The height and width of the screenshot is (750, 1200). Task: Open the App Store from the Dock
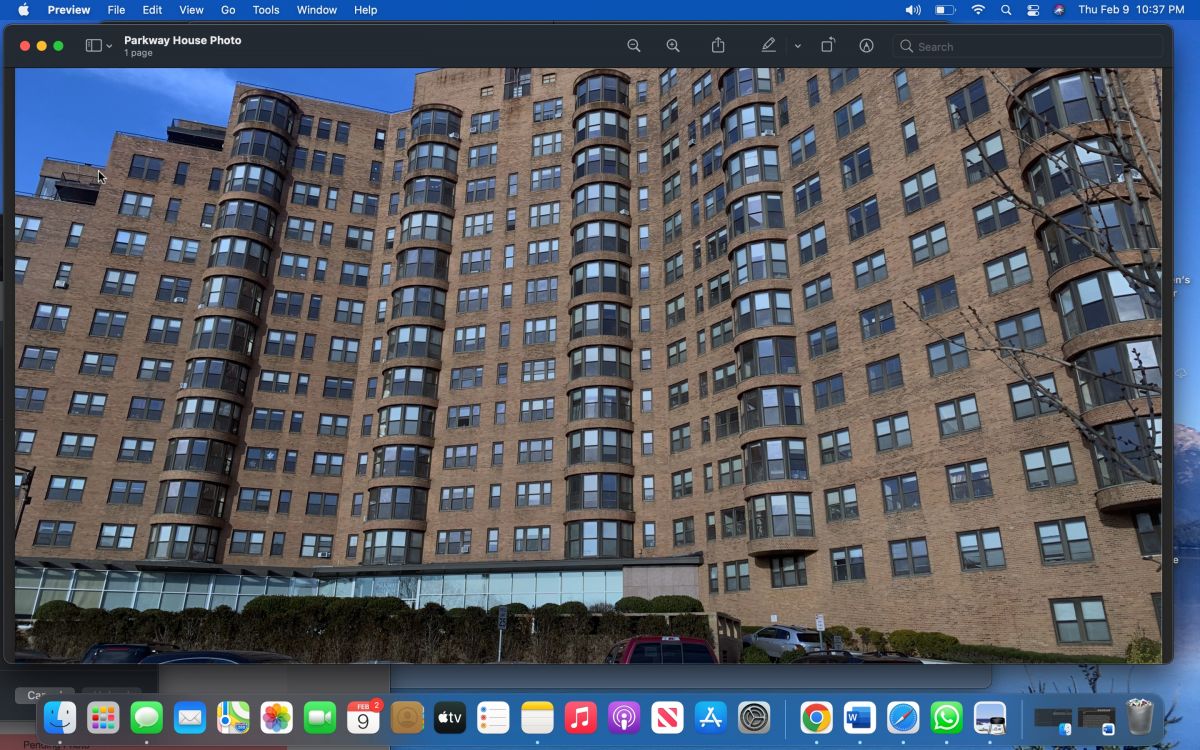(x=710, y=717)
